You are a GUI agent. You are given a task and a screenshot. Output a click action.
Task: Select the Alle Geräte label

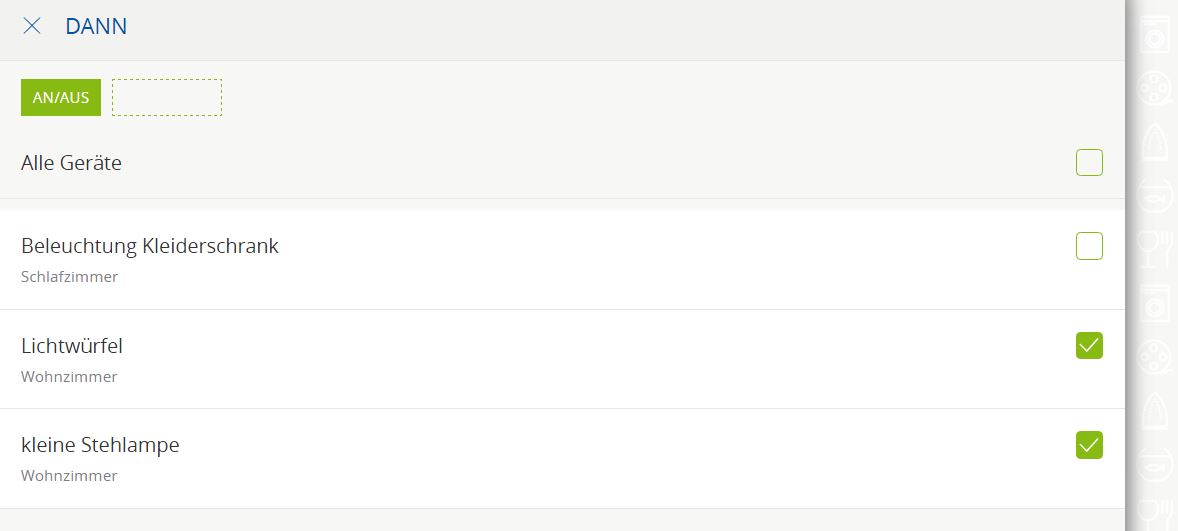click(71, 163)
